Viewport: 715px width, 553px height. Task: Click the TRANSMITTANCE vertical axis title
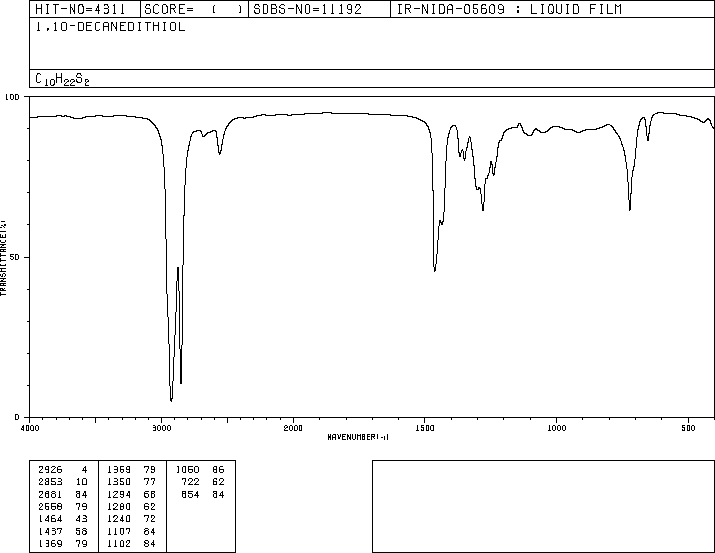tap(3, 258)
